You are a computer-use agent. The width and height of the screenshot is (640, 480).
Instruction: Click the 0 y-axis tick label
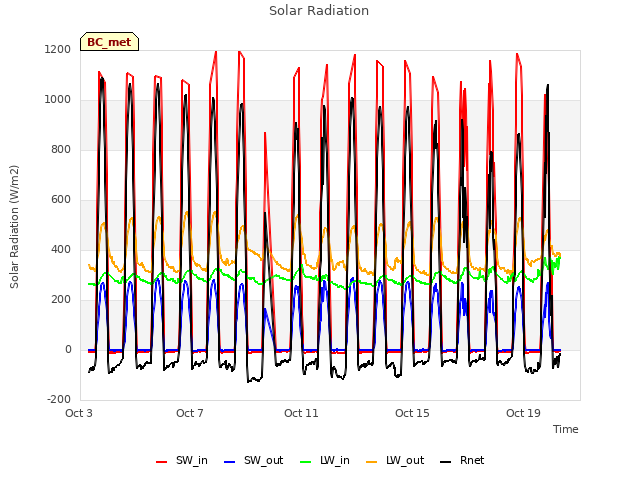tap(68, 349)
